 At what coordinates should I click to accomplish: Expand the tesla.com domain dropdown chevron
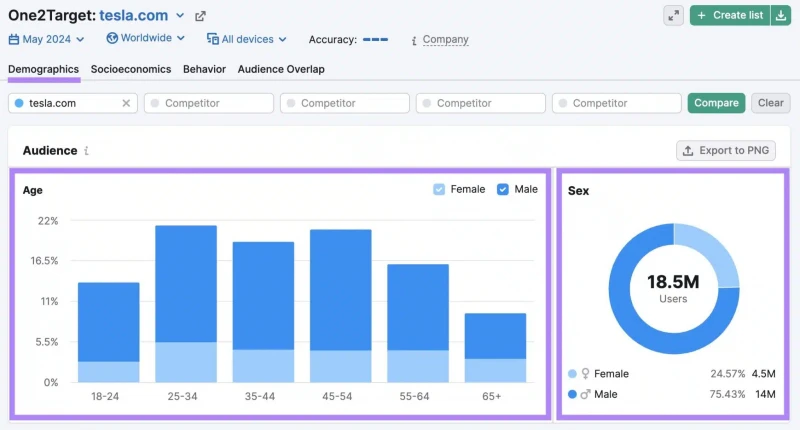pyautogui.click(x=180, y=16)
